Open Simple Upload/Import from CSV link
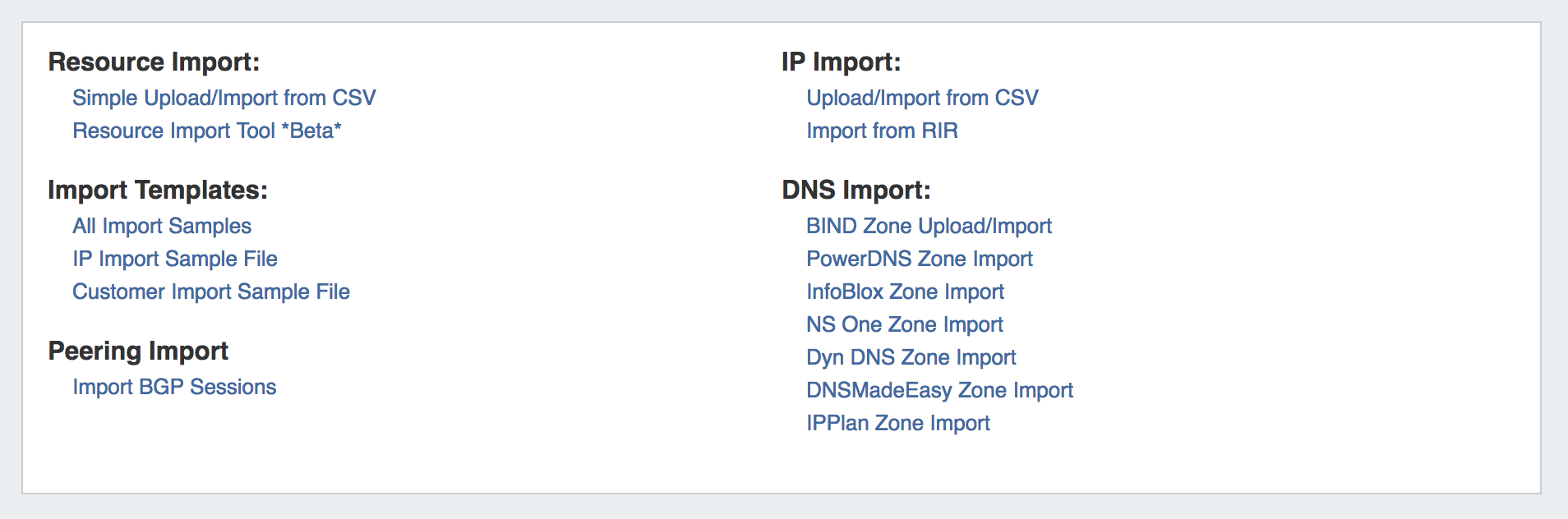Image resolution: width=1568 pixels, height=519 pixels. click(224, 98)
